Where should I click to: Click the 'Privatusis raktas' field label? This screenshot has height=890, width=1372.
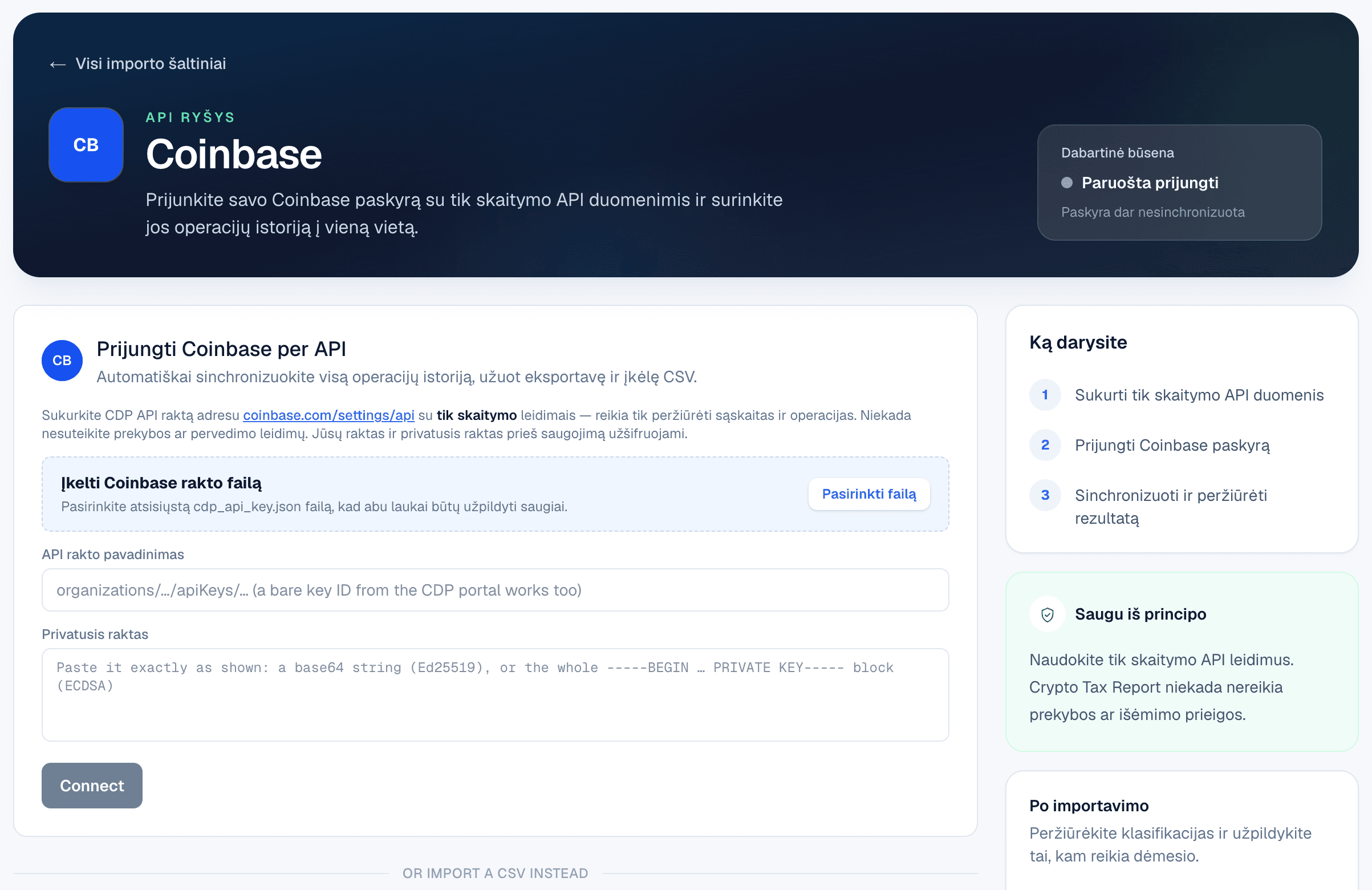(x=95, y=634)
